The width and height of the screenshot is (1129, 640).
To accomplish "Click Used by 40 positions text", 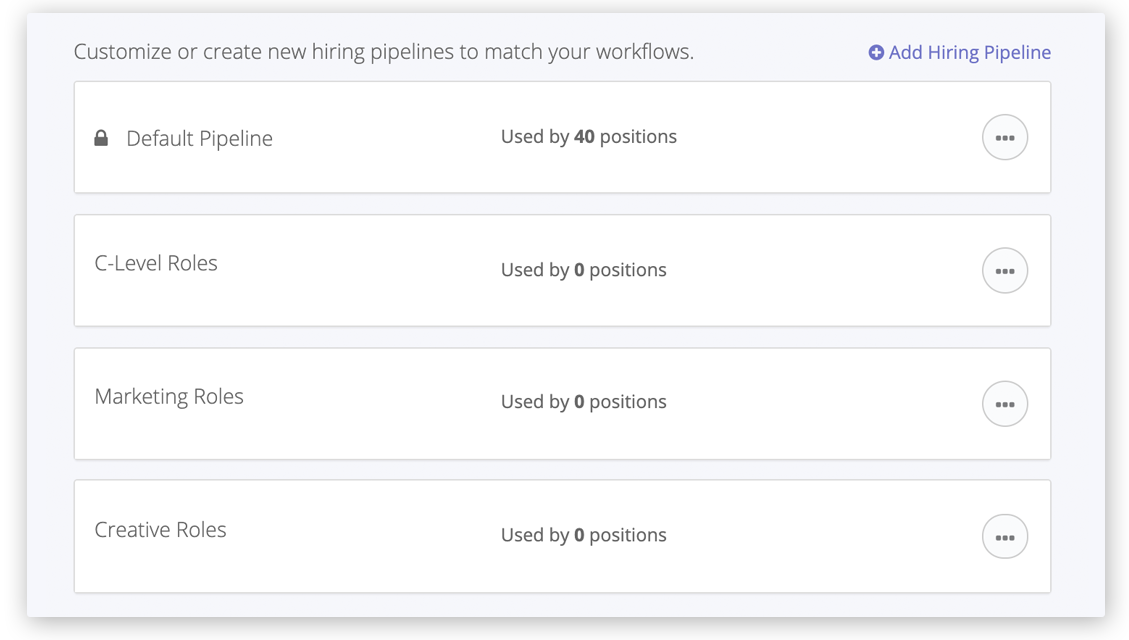I will (588, 137).
